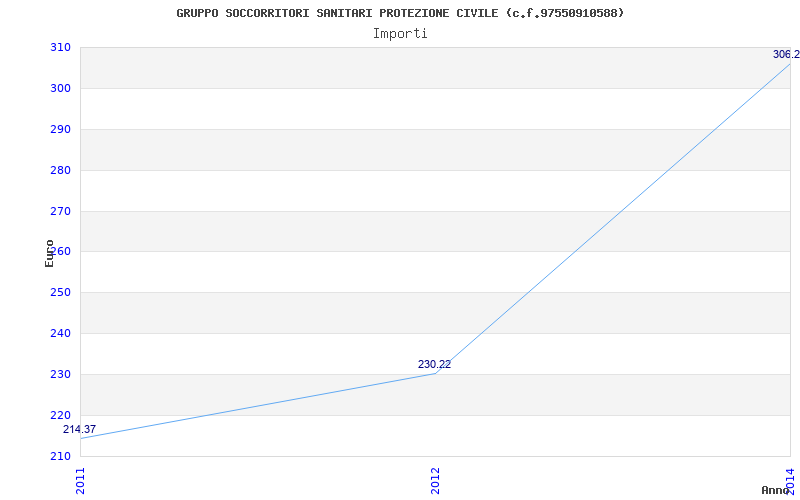Click the Anno x-axis title
Viewport: 800px width, 500px height.
click(776, 490)
